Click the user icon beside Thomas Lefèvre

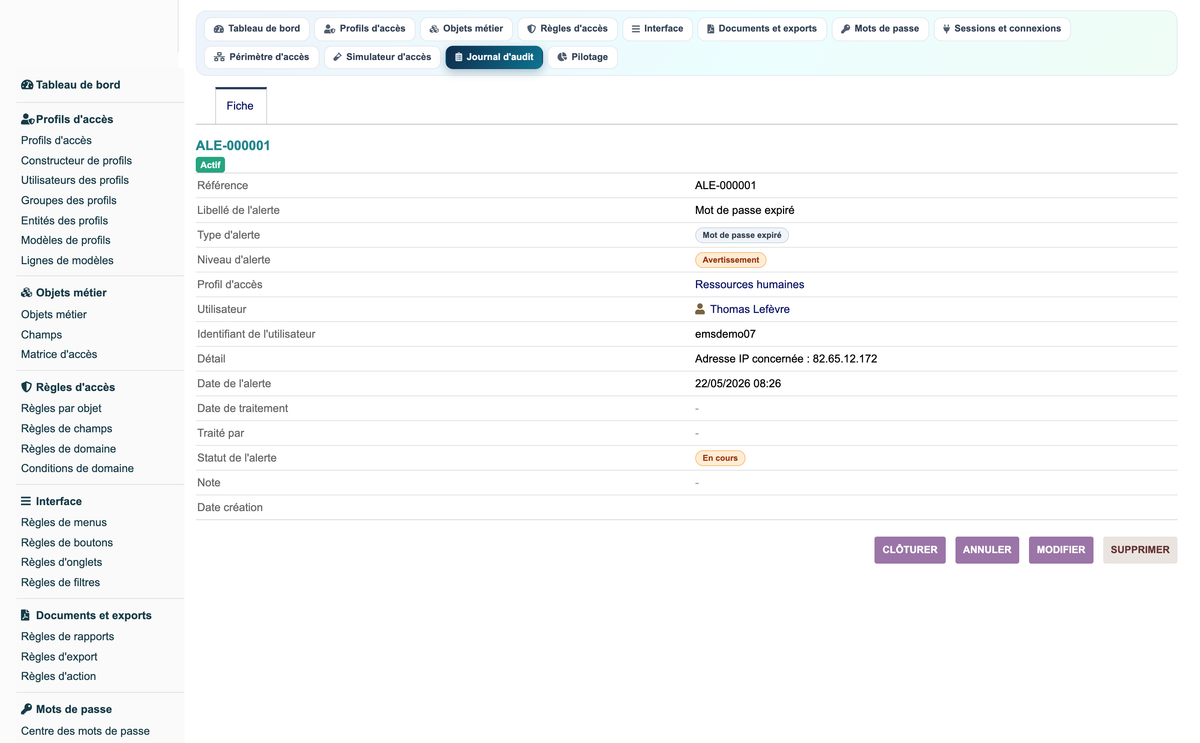(700, 309)
